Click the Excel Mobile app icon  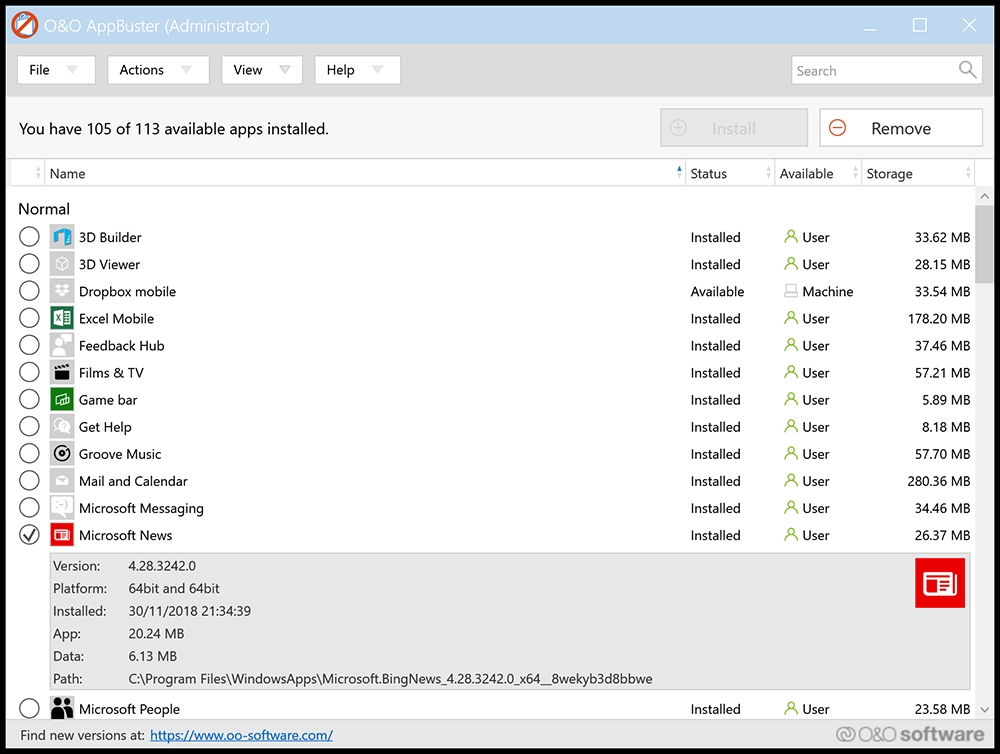point(62,318)
